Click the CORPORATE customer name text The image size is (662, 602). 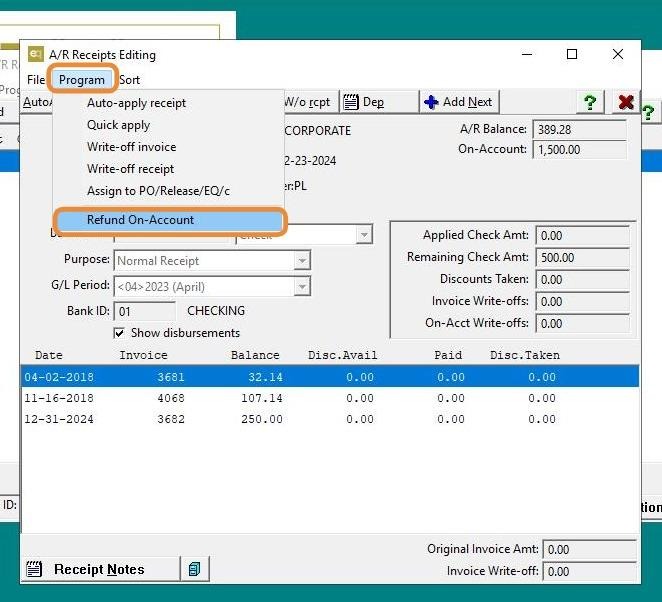point(317,131)
